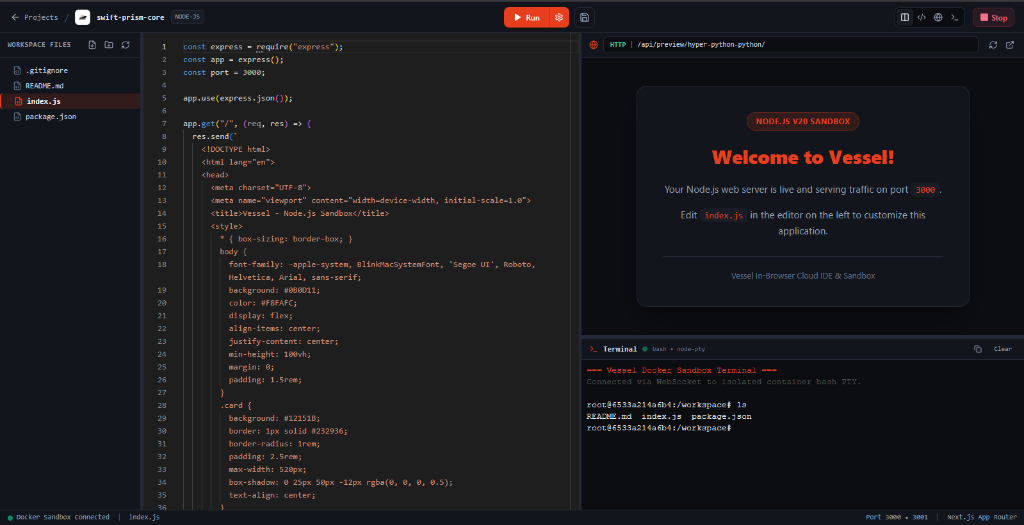Click the package.json file icon
This screenshot has height=525, width=1024.
pyautogui.click(x=18, y=117)
